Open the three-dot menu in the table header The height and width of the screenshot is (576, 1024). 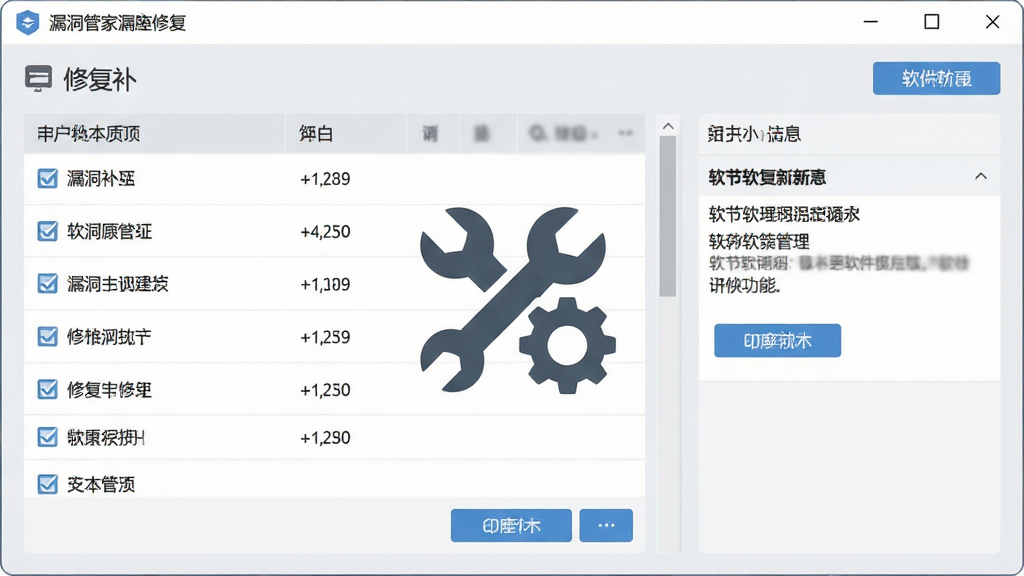coord(626,133)
